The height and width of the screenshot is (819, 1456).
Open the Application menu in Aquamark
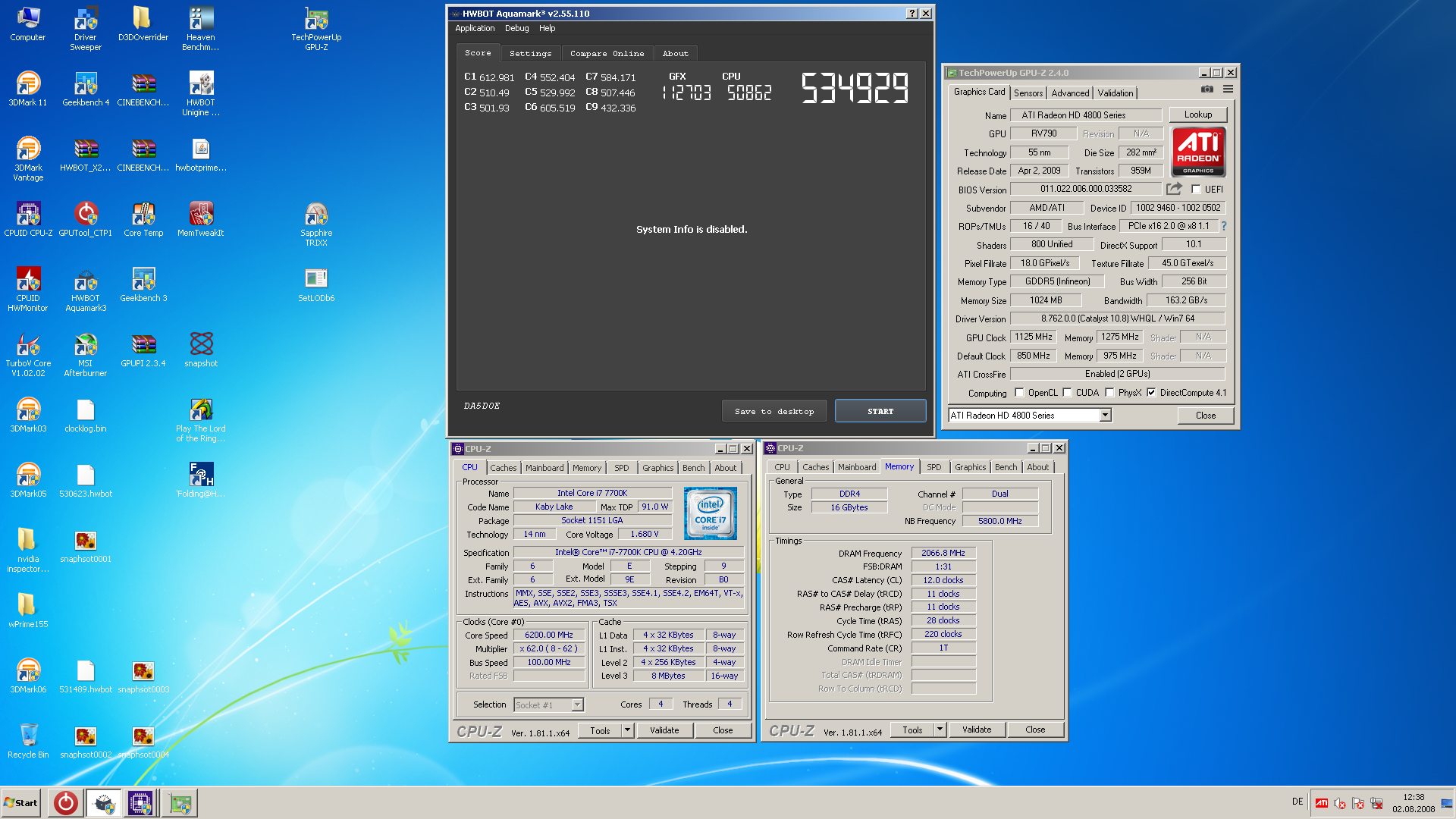point(475,29)
